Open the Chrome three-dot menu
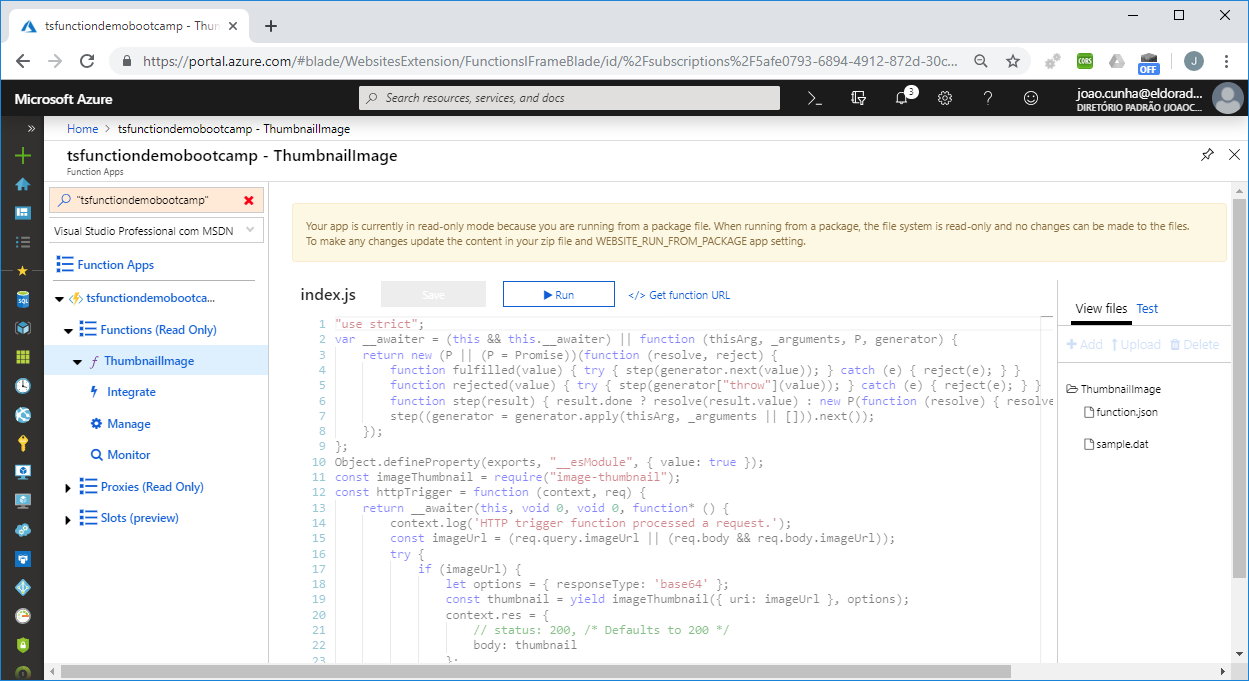Screen dimensions: 1249x681 click(1226, 61)
